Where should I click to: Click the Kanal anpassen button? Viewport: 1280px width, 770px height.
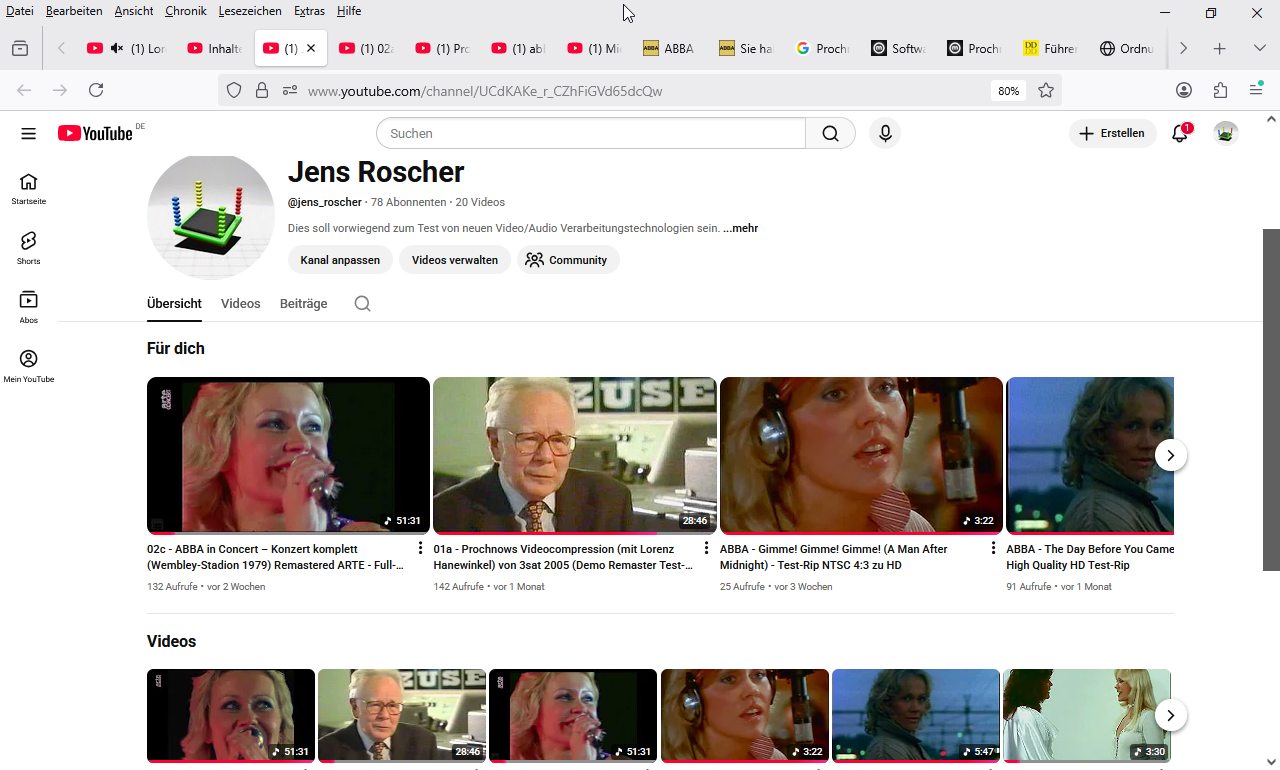[340, 260]
